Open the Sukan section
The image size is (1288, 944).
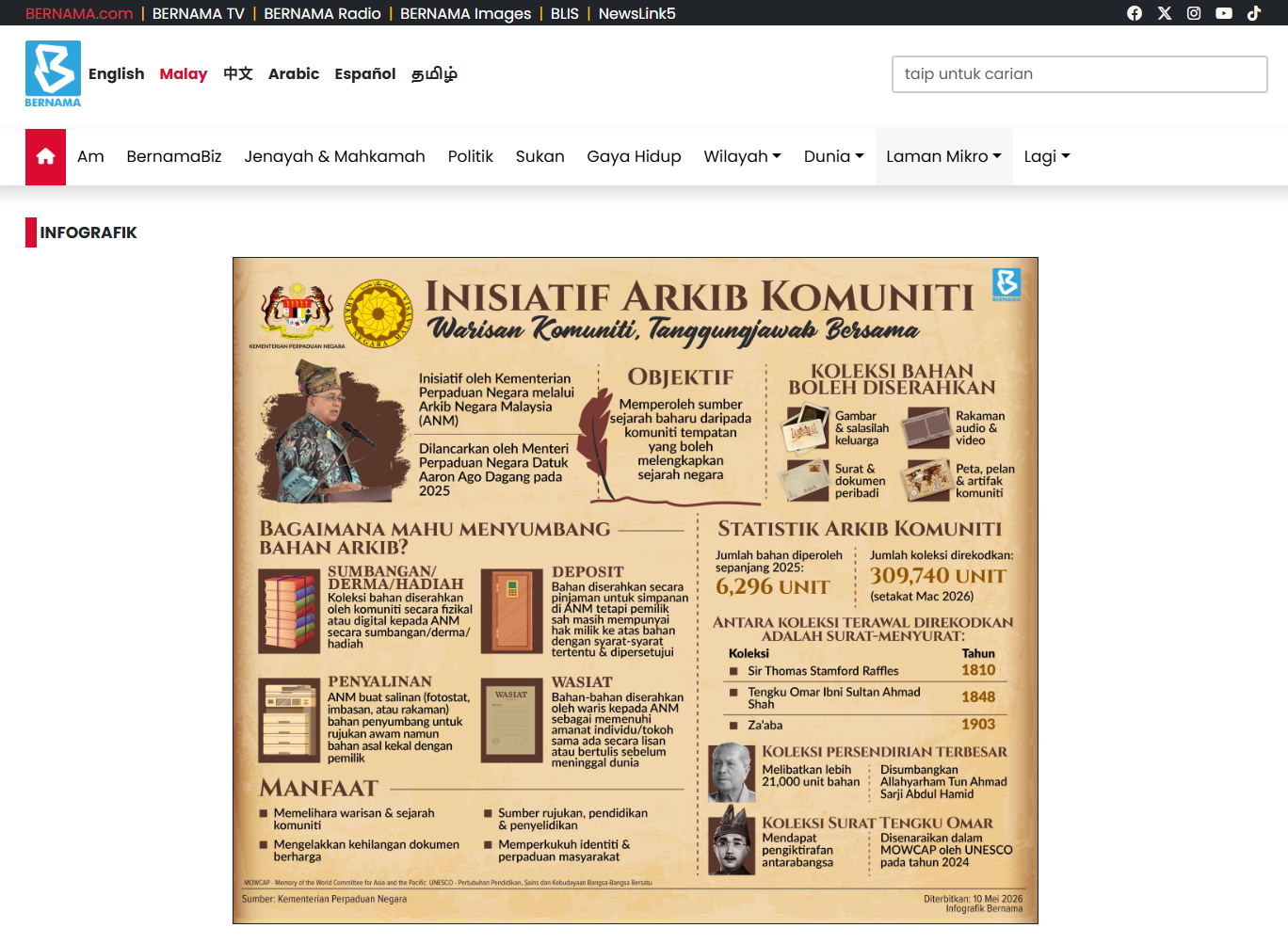point(539,157)
